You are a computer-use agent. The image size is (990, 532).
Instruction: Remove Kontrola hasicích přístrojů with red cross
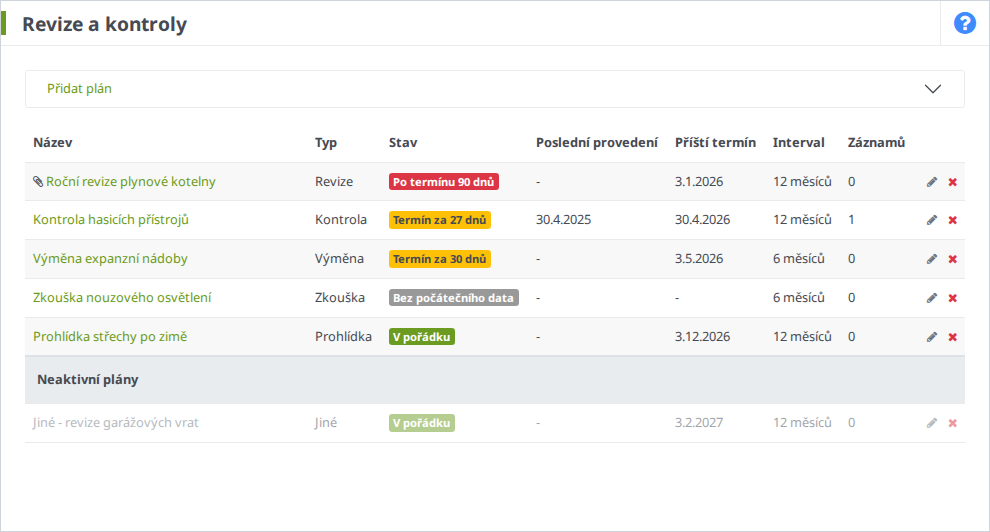[952, 220]
